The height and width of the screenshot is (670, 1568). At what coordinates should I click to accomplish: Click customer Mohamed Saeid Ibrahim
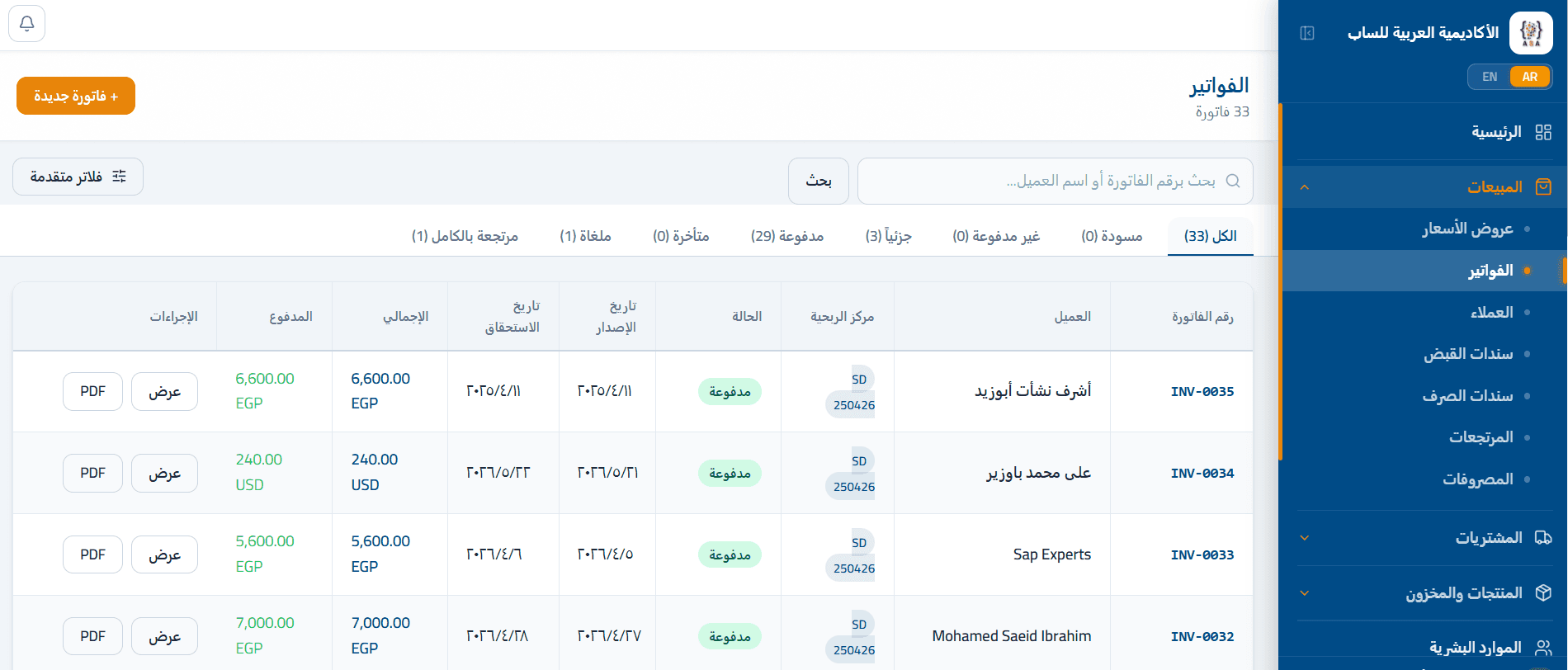pos(1012,636)
